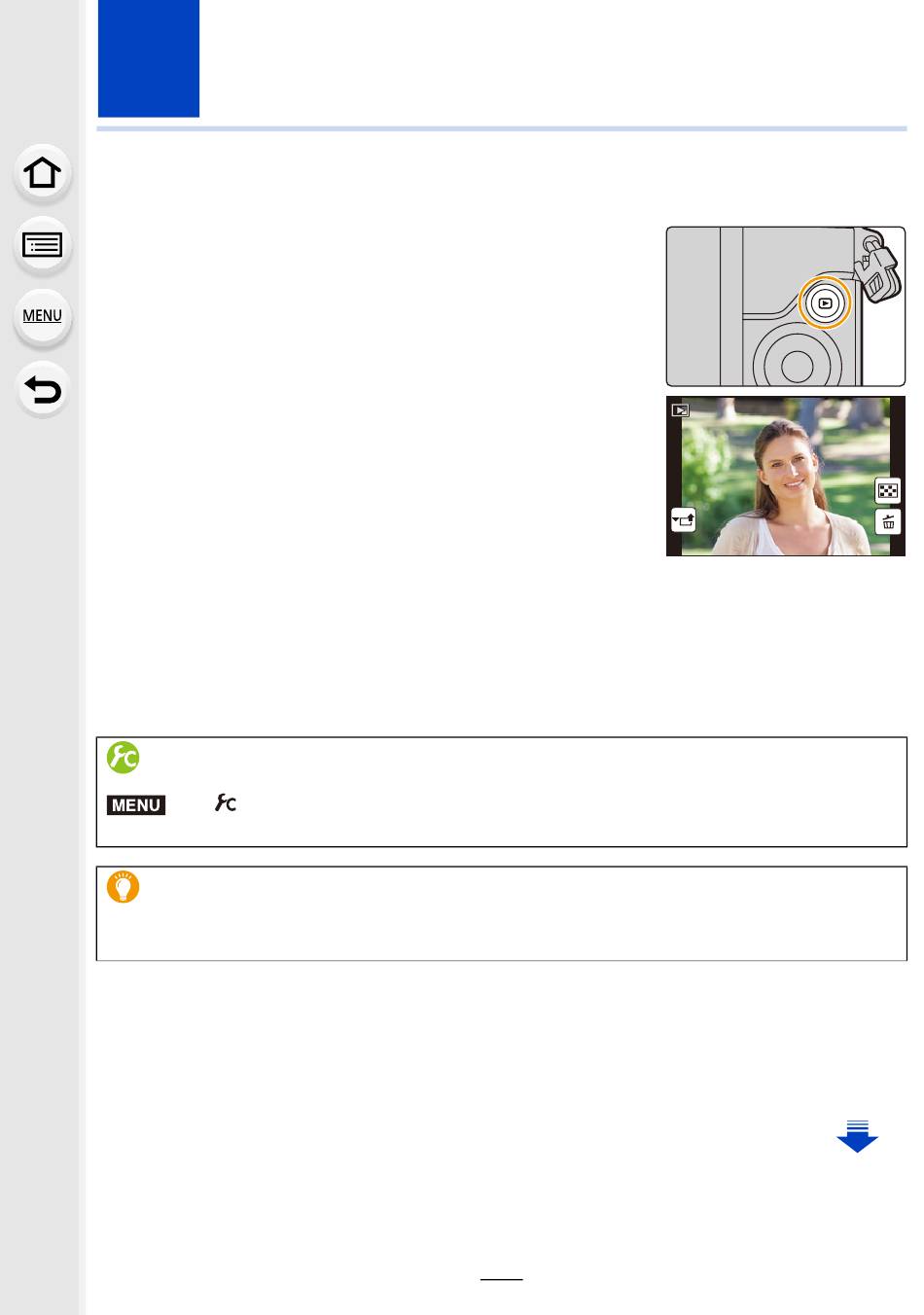The height and width of the screenshot is (1315, 924).
Task: Click the small custom wrench C symbol
Action: pos(226,803)
